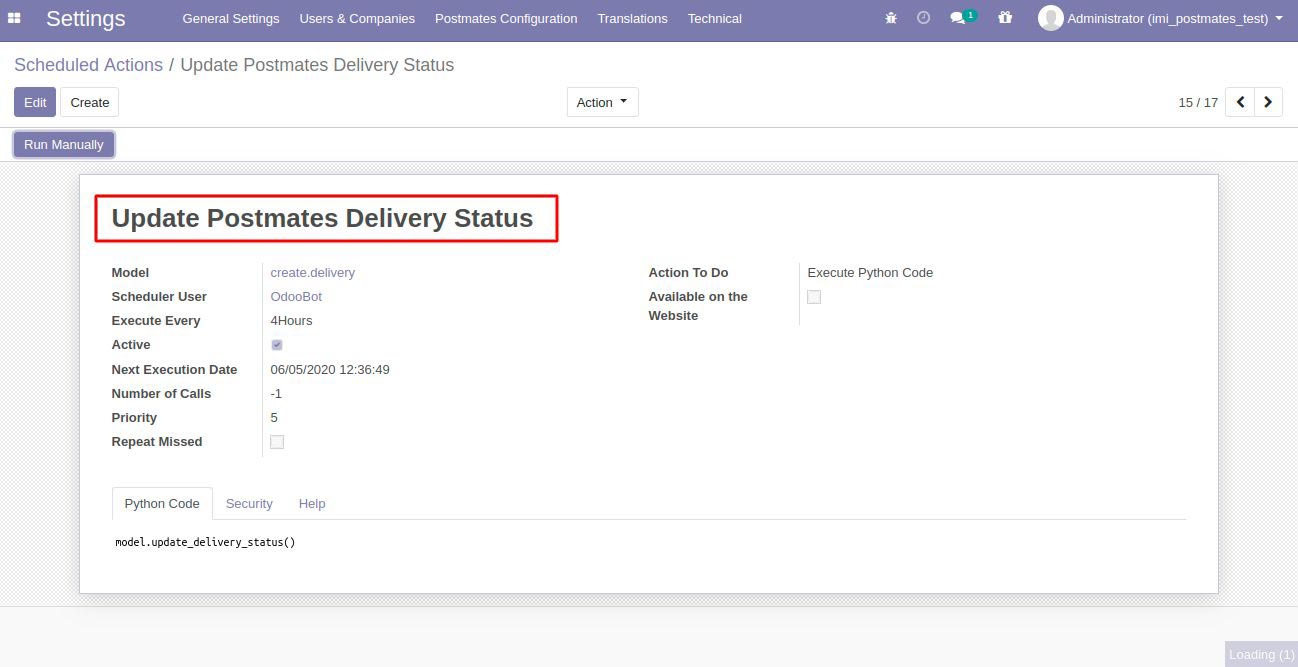Open Users & Companies menu
This screenshot has height=667, width=1298.
pos(357,19)
